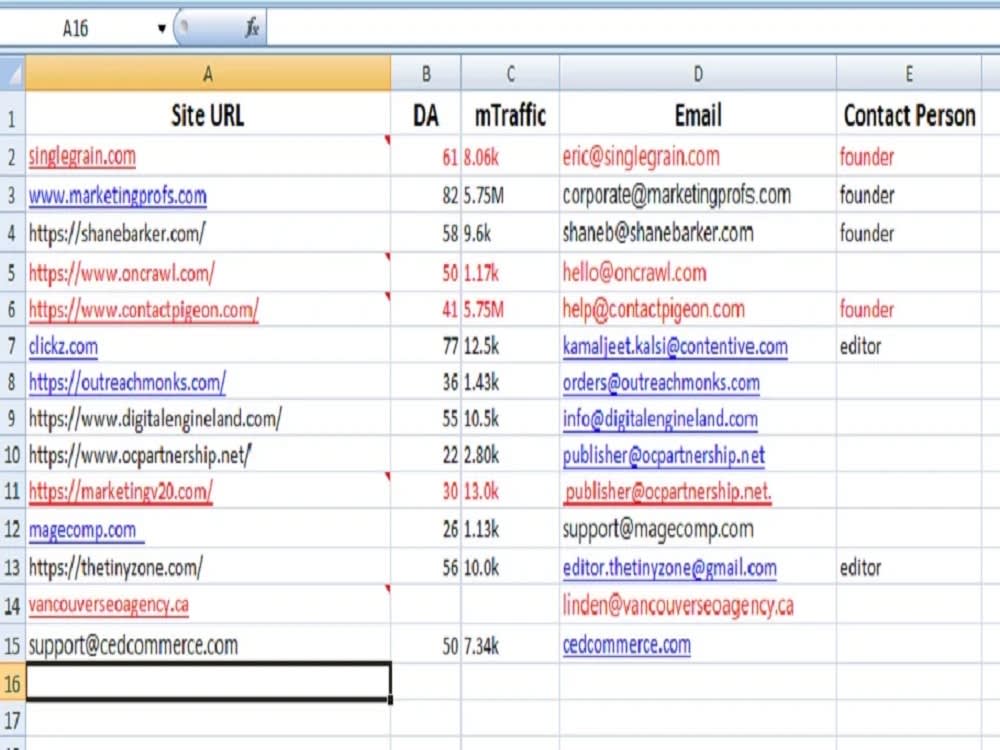Select the editor cell in row 7
The width and height of the screenshot is (1000, 750).
click(x=909, y=346)
